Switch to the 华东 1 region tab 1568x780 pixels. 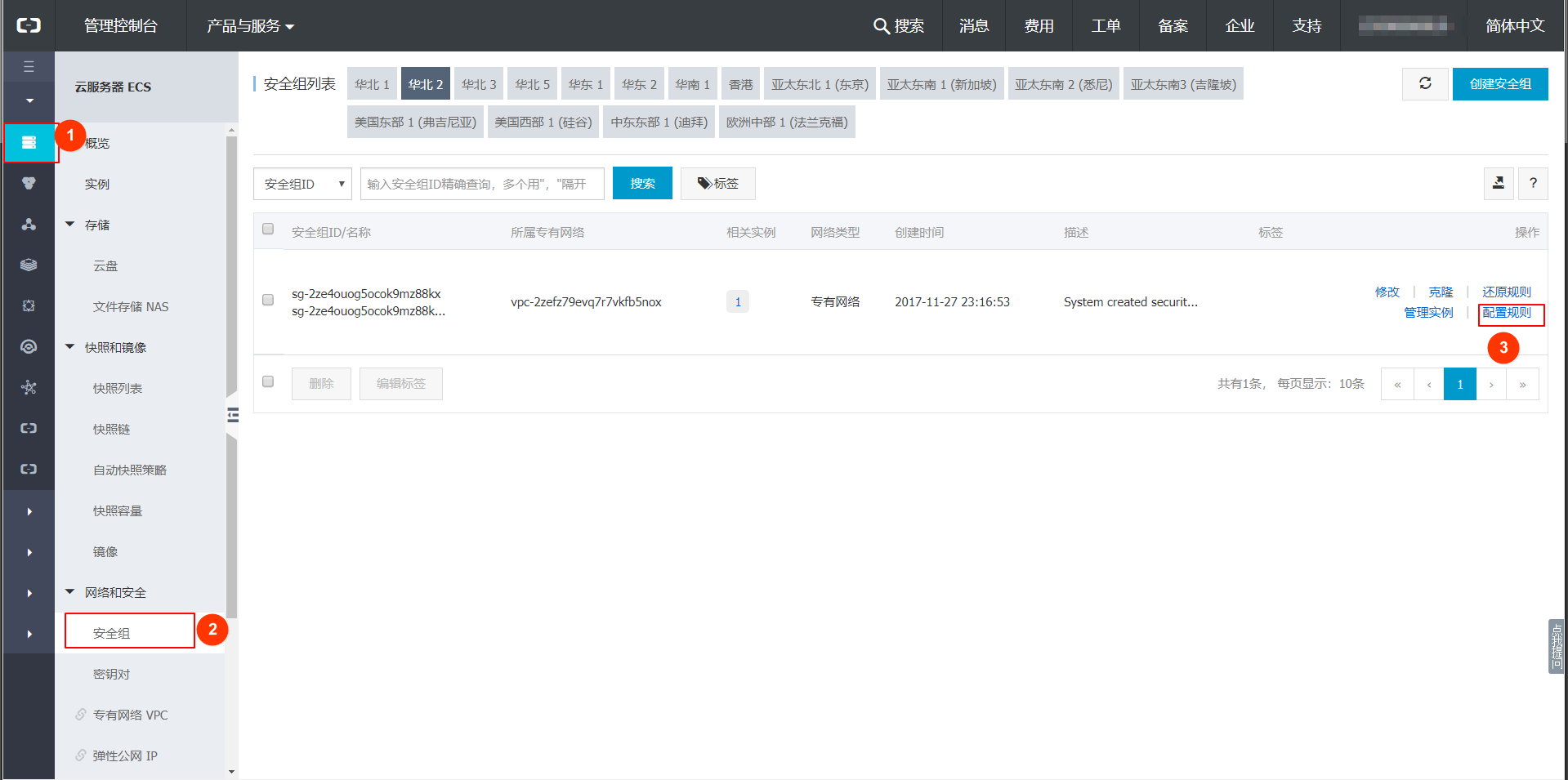(585, 84)
